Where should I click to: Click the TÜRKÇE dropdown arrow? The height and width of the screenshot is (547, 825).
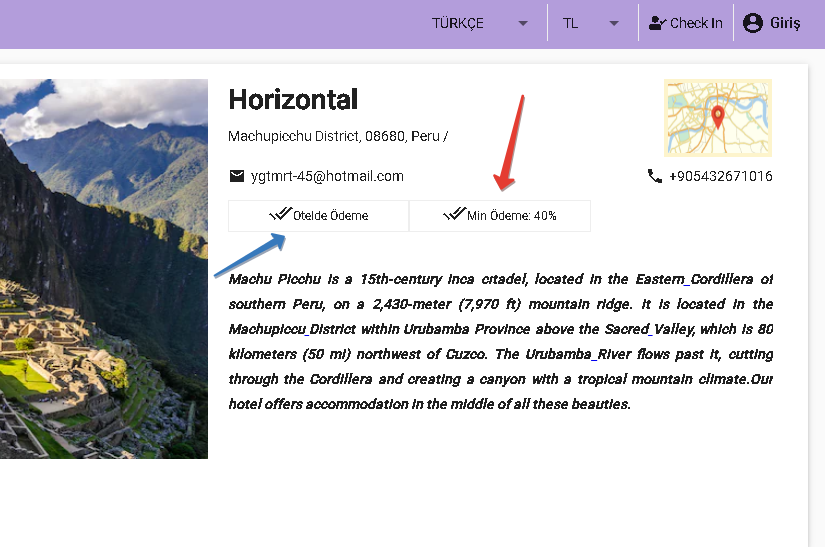523,23
